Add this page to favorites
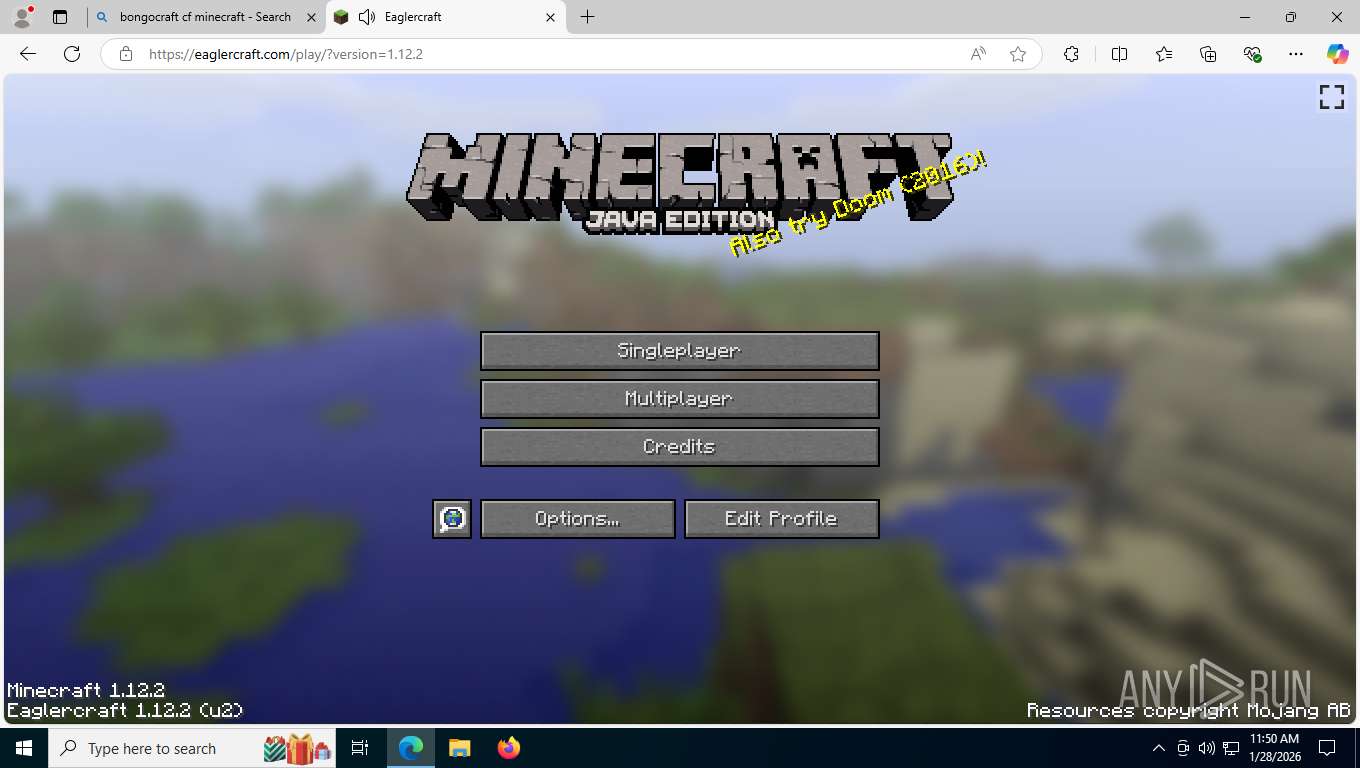Viewport: 1360px width, 768px height. [1018, 54]
